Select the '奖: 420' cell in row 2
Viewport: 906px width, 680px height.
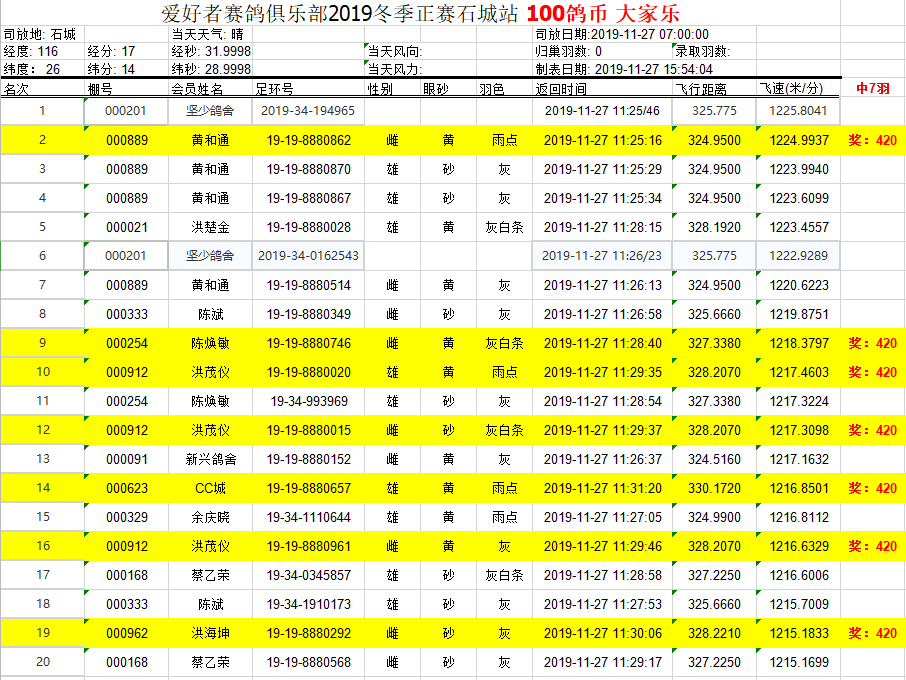click(872, 140)
